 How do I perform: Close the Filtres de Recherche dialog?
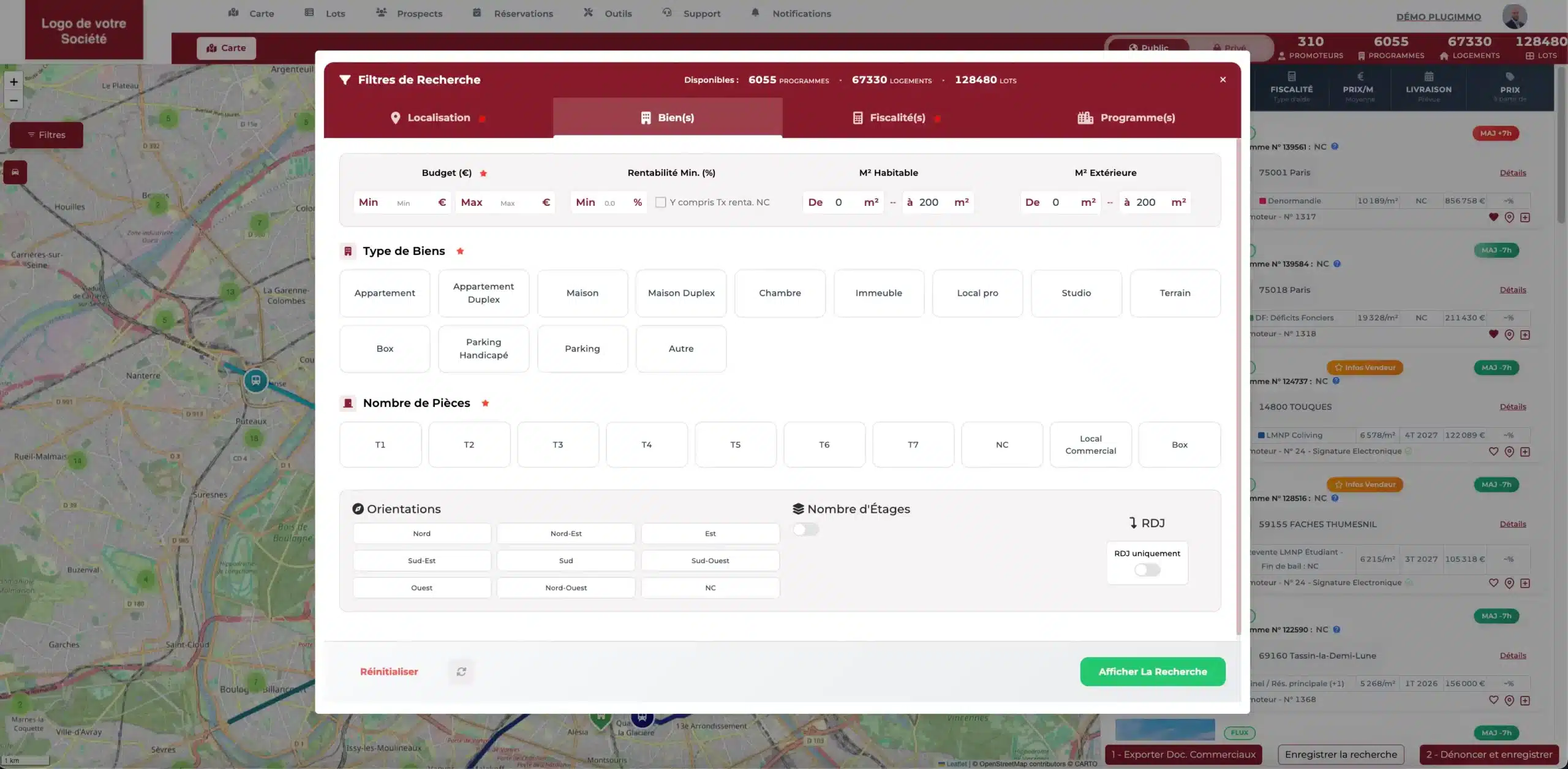[x=1223, y=80]
